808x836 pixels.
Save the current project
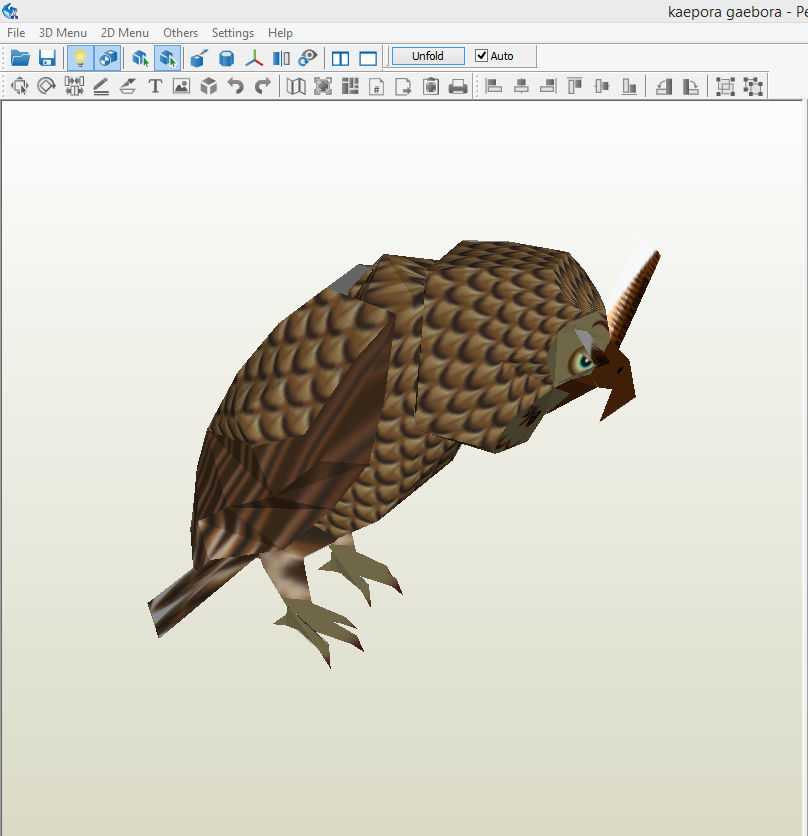pyautogui.click(x=47, y=57)
